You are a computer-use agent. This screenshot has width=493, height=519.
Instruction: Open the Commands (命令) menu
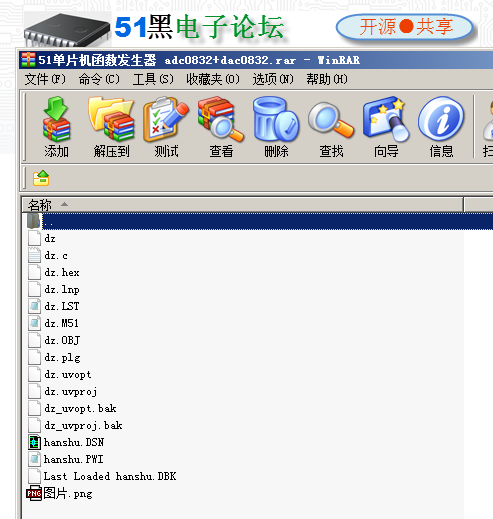tap(99, 79)
